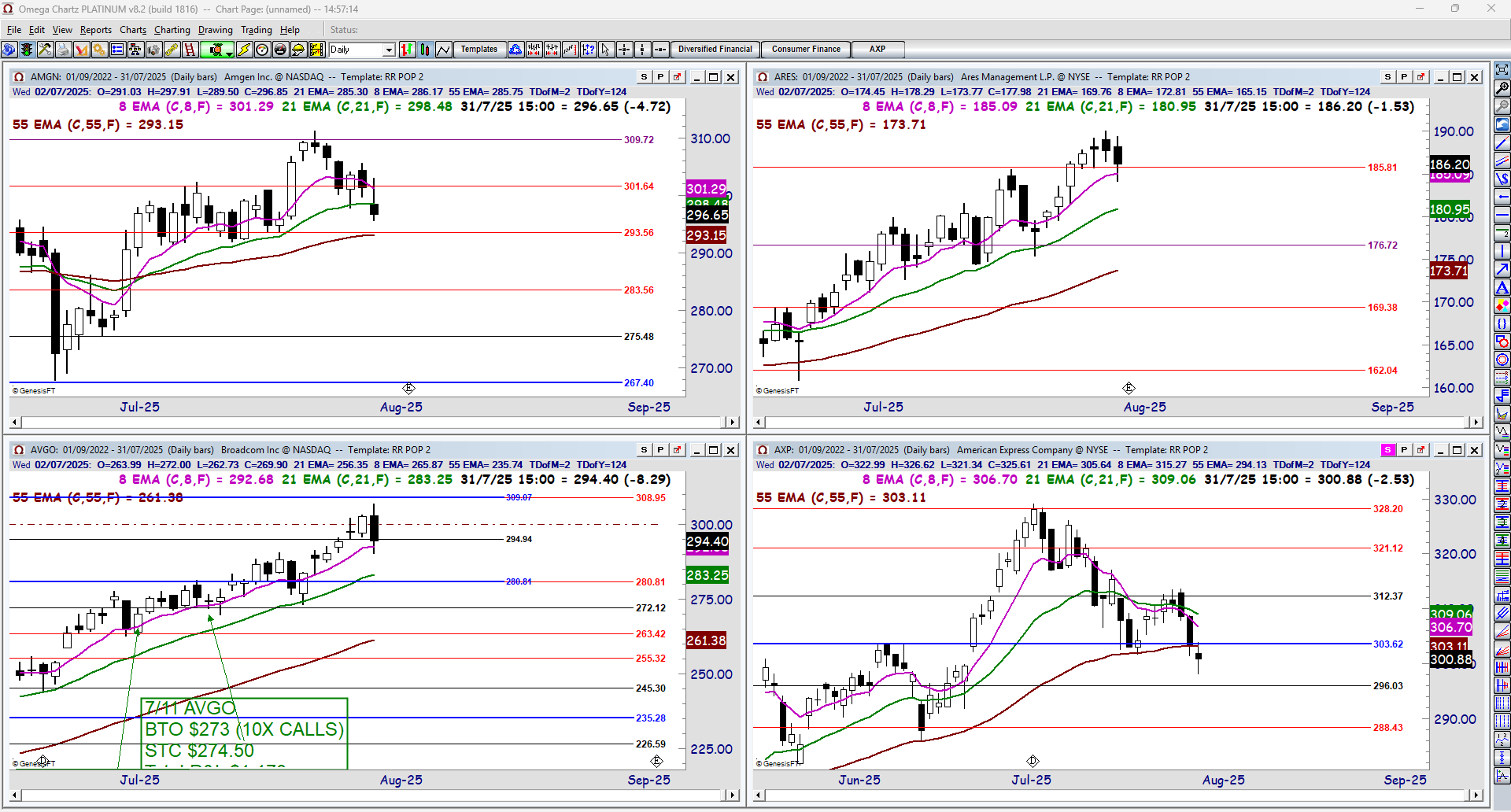
Task: Open the Charting menu
Action: 172,30
